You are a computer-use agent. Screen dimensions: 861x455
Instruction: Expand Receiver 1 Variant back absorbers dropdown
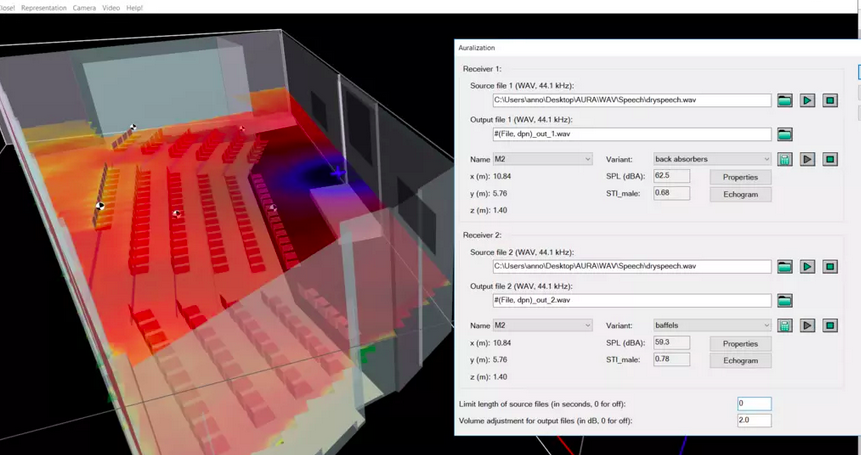point(712,159)
